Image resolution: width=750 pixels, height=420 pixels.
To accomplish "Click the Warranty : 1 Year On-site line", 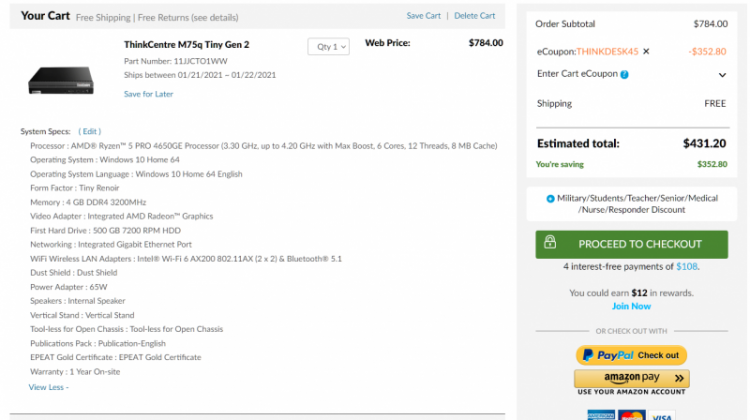I will pyautogui.click(x=75, y=372).
